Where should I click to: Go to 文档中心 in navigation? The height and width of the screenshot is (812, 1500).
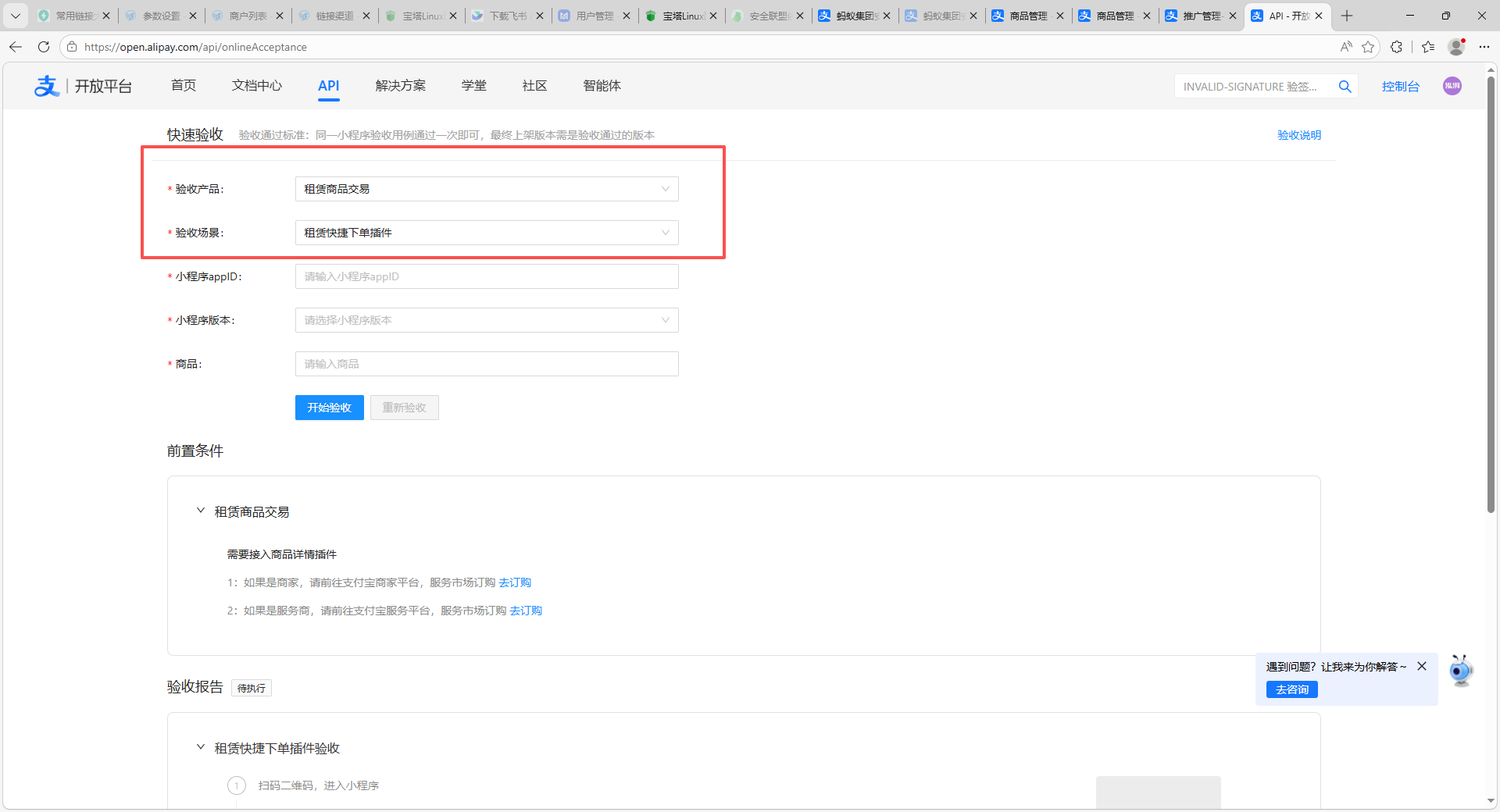click(256, 86)
